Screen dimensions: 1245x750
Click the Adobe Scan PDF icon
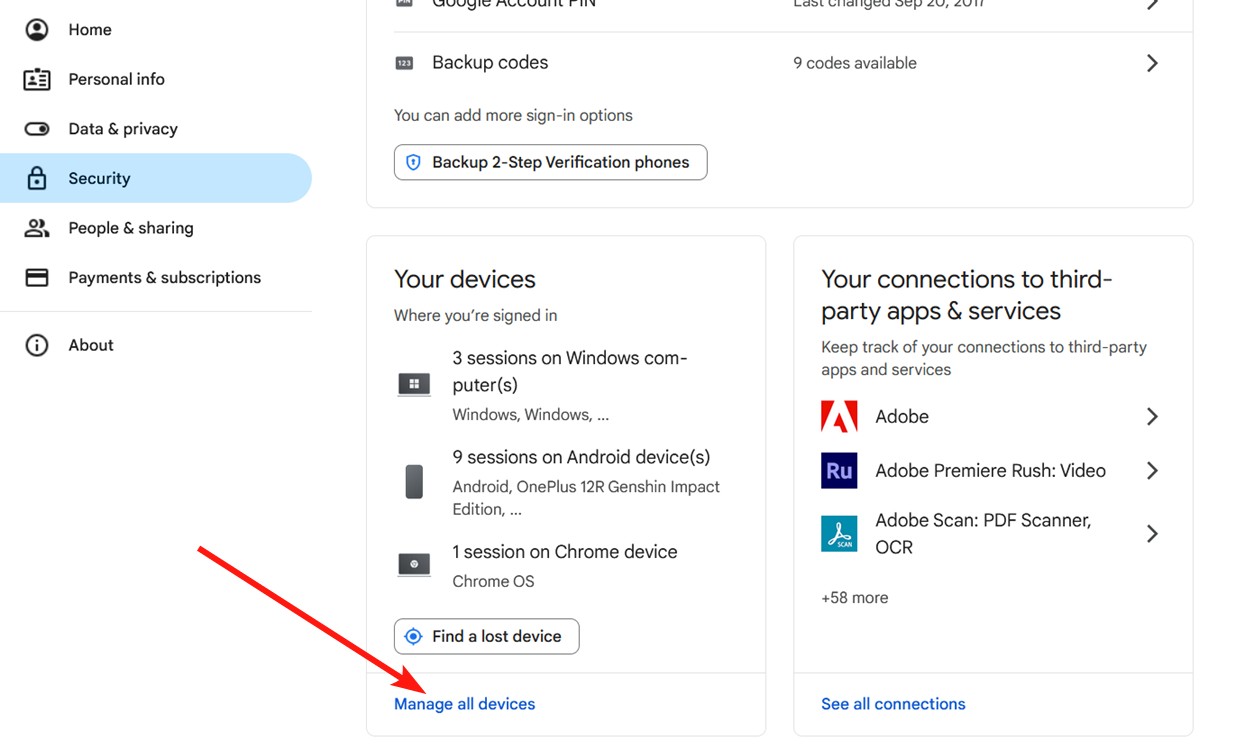[x=839, y=533]
